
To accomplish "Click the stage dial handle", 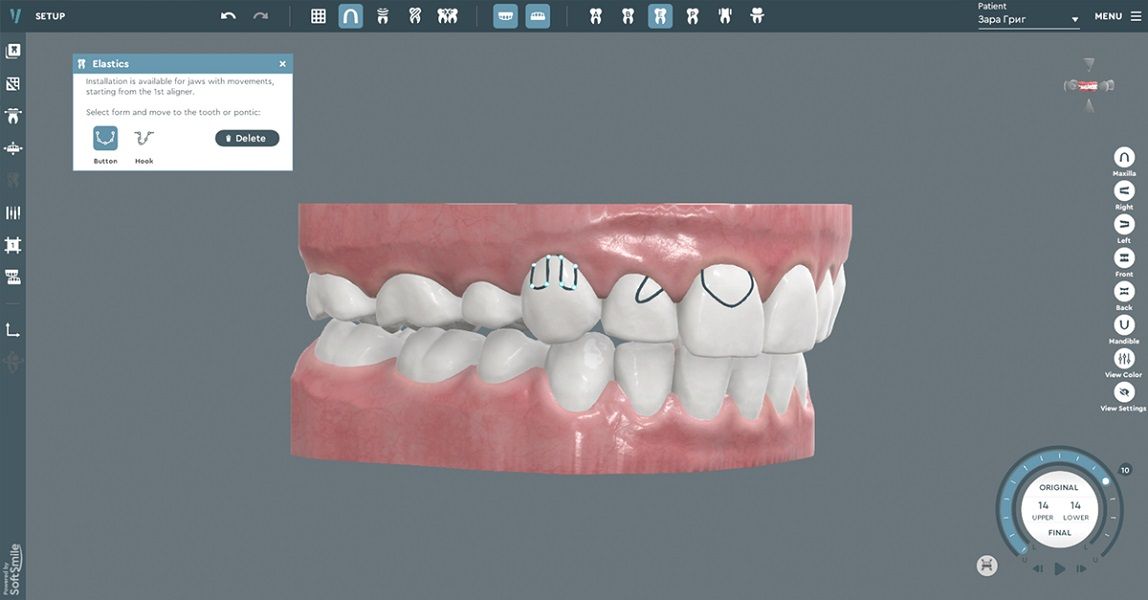I will 1106,481.
